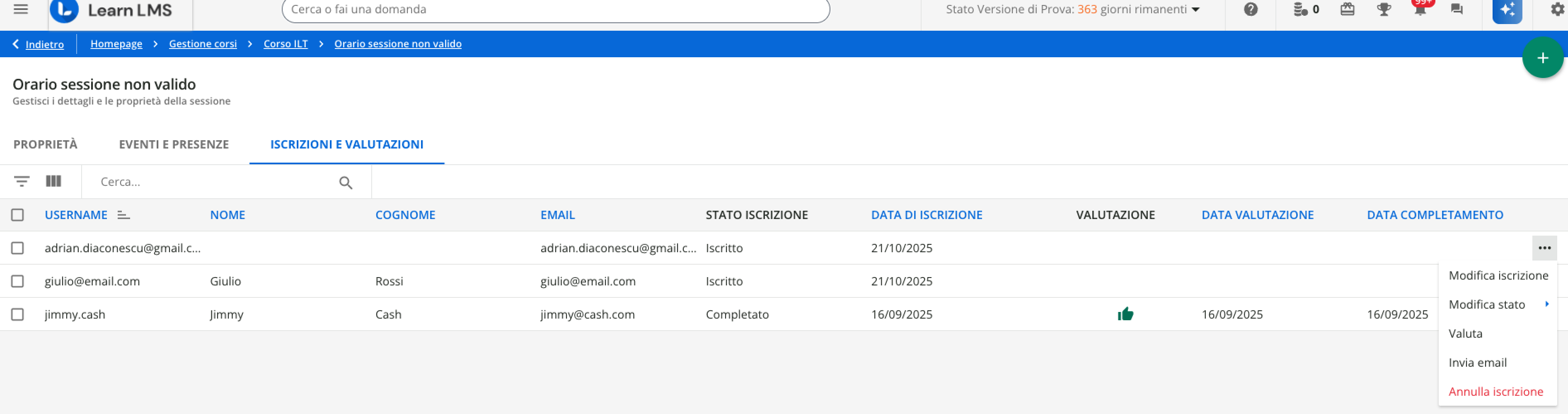Open the hamburger main menu
The image size is (1568, 414).
[21, 9]
